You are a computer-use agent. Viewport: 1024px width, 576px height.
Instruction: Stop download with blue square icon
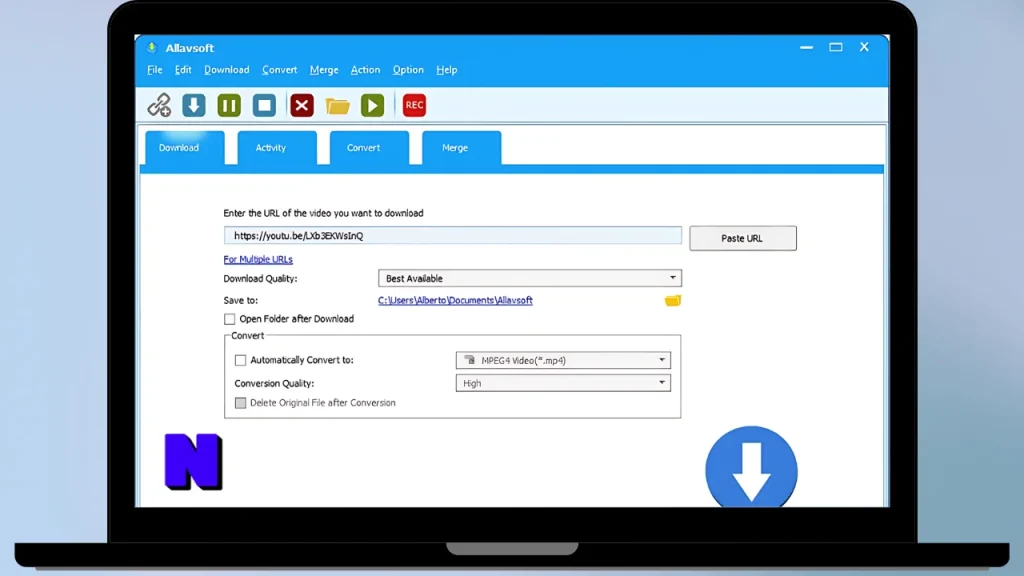click(x=264, y=105)
